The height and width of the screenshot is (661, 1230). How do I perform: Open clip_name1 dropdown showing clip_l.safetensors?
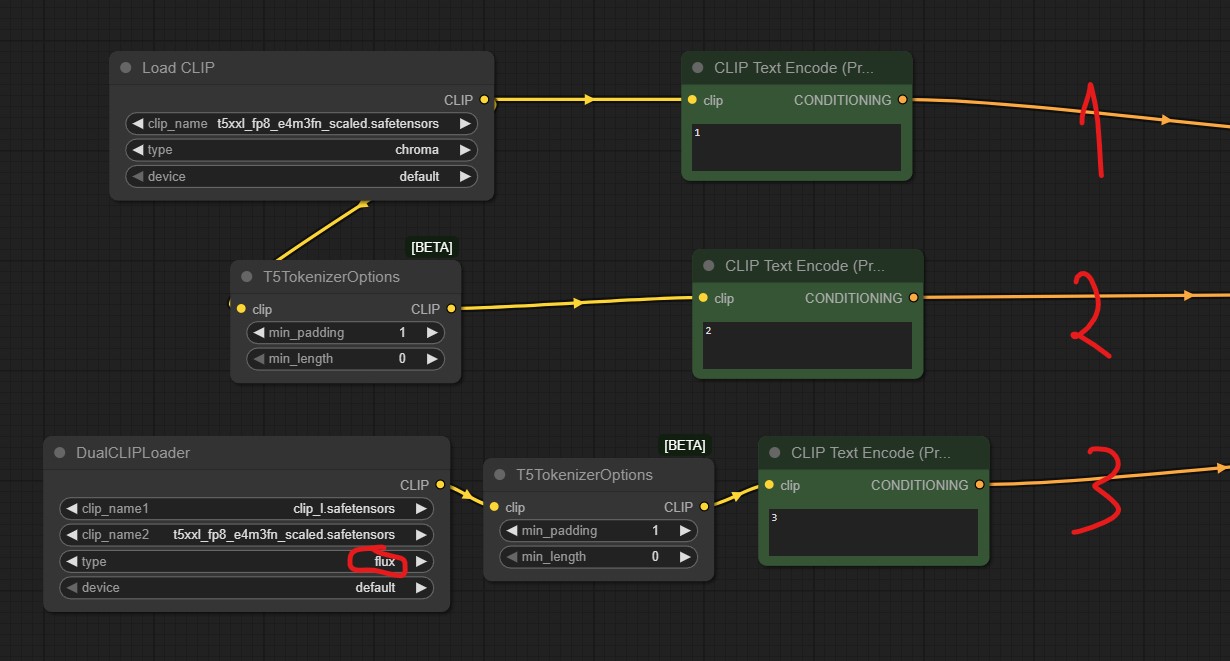tap(246, 509)
